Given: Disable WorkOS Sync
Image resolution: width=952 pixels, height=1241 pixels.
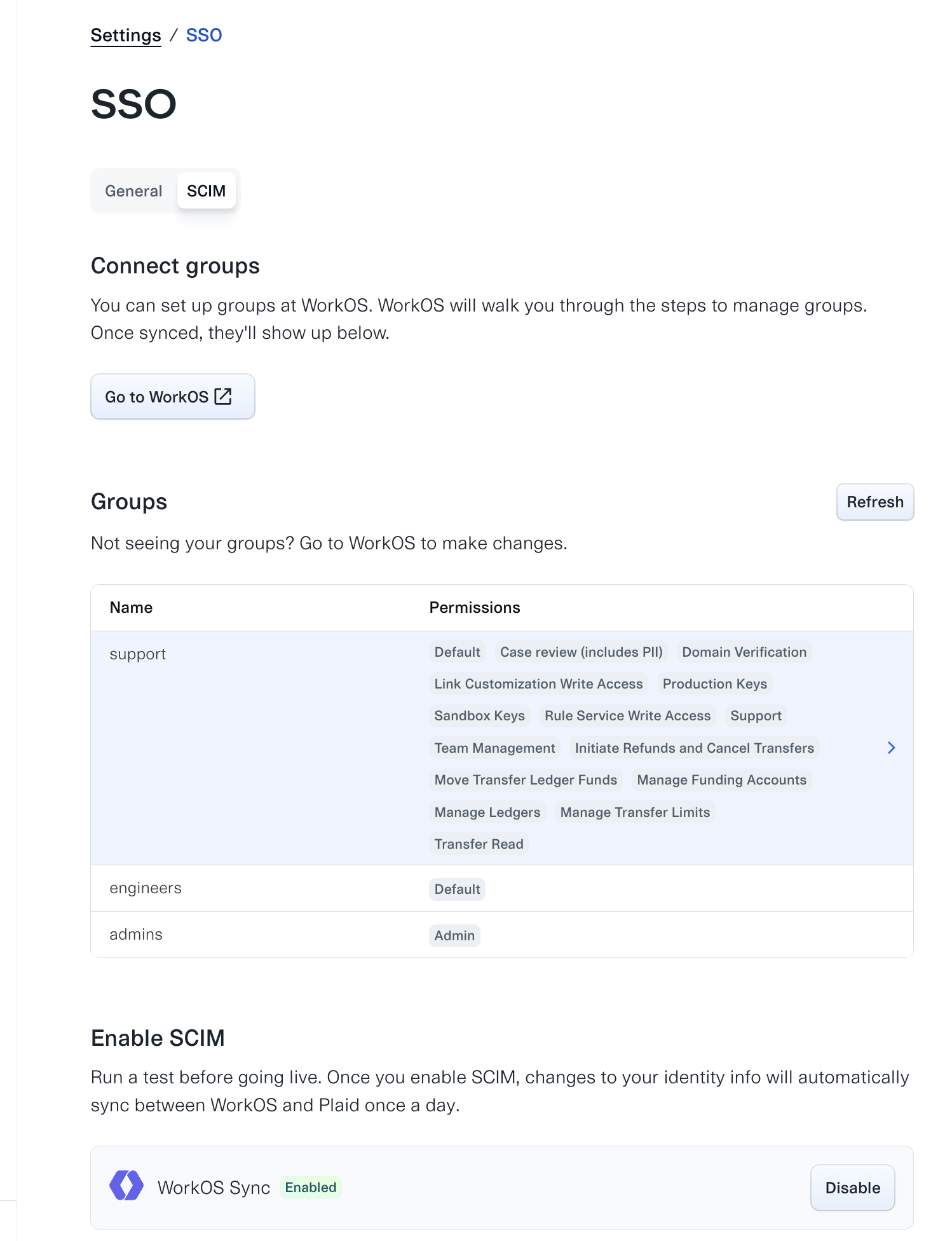Looking at the screenshot, I should tap(852, 1187).
